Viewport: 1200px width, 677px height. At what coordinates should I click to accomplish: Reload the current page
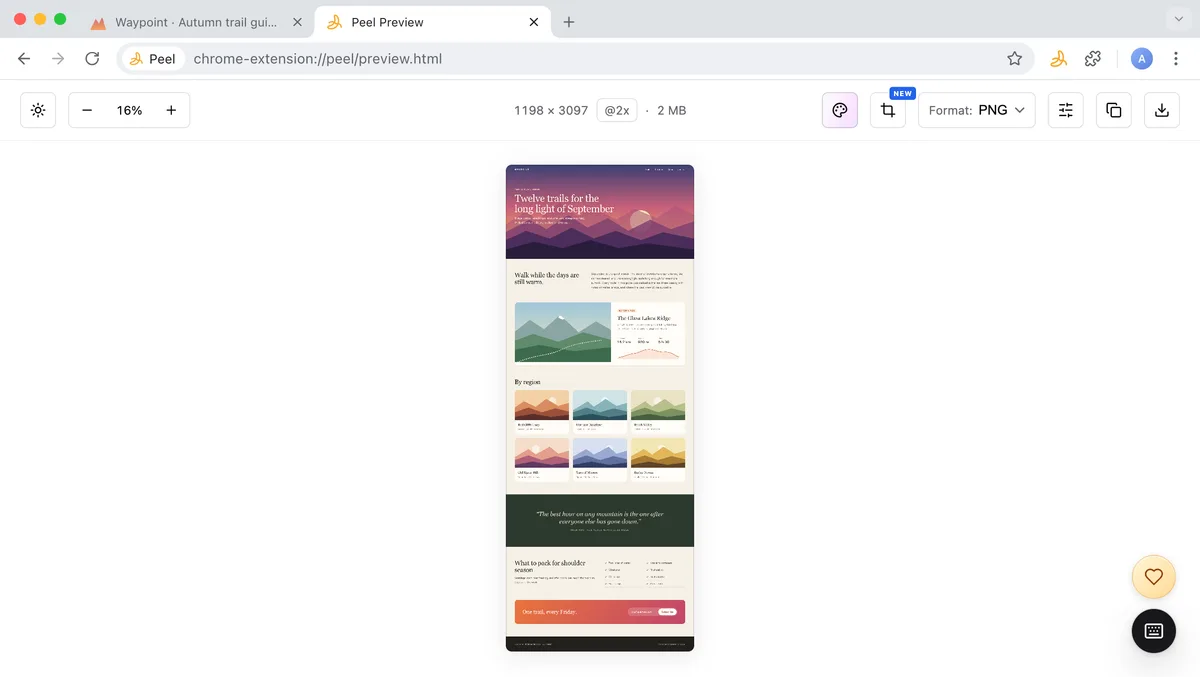pyautogui.click(x=92, y=59)
